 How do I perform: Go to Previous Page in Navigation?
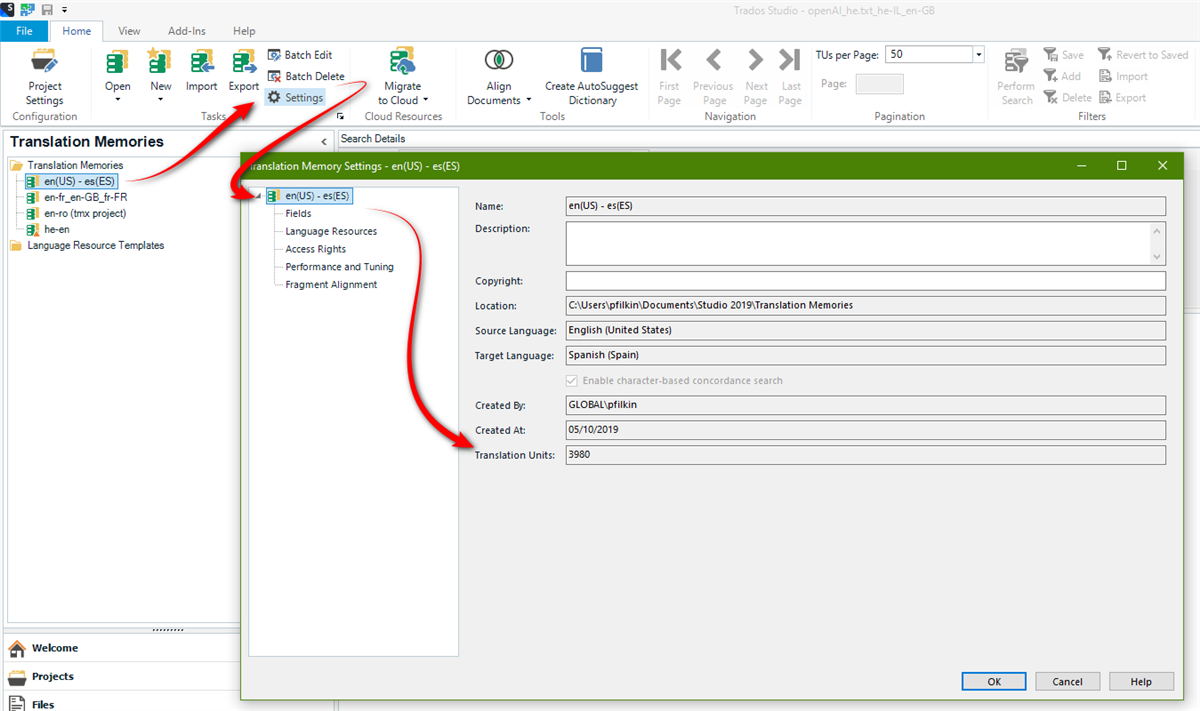pos(713,77)
